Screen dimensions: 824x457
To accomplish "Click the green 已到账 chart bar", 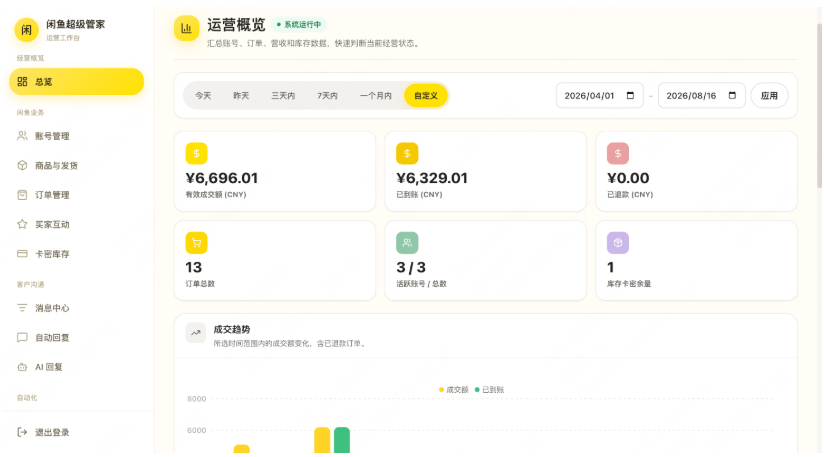I will 342,440.
